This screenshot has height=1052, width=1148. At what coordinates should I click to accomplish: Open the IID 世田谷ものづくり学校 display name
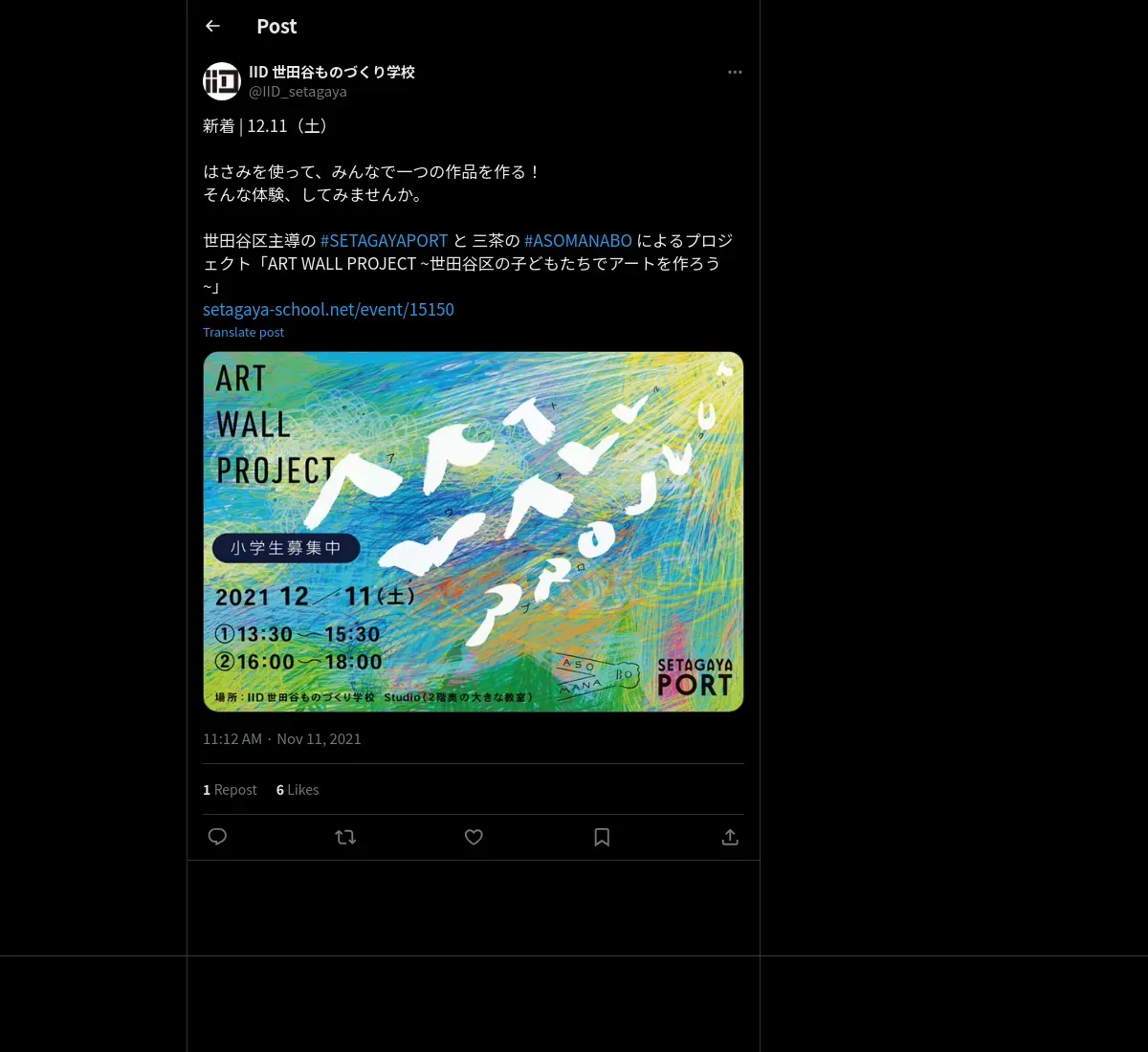(x=332, y=72)
